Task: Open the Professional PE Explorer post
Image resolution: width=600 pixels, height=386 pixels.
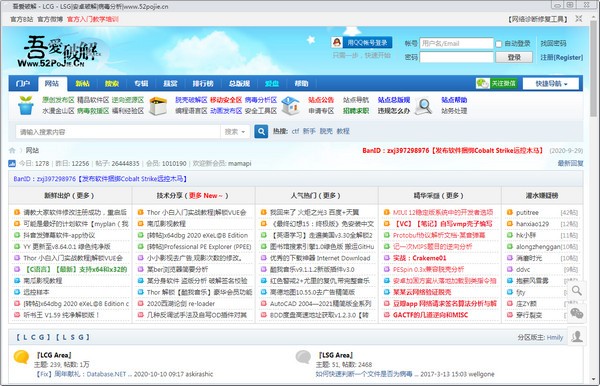Action: 199,247
